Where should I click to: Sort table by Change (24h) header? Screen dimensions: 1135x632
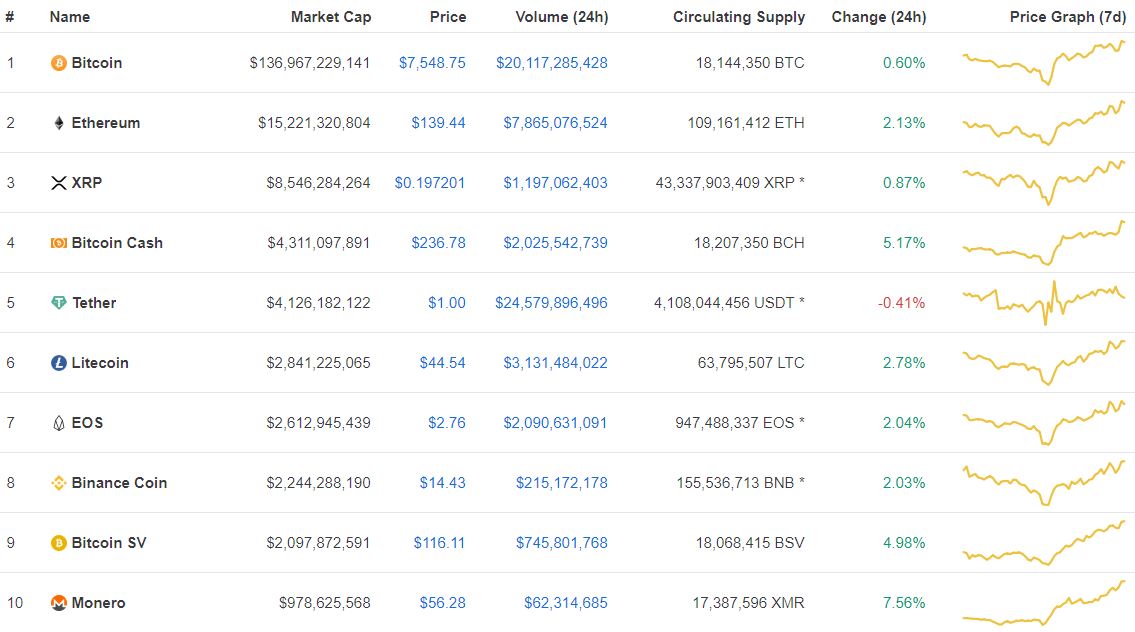(879, 17)
